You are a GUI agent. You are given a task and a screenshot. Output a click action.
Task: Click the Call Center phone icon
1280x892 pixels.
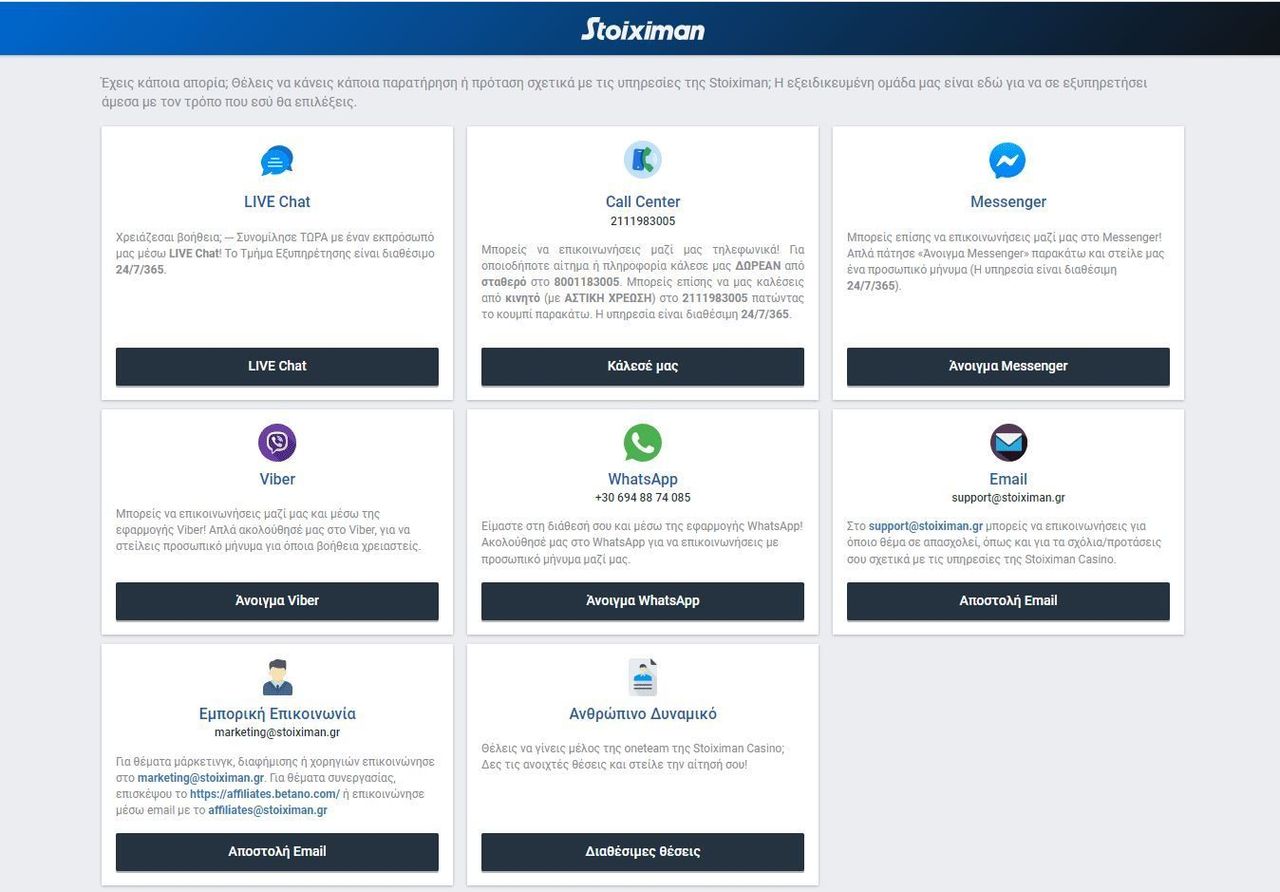(x=642, y=160)
